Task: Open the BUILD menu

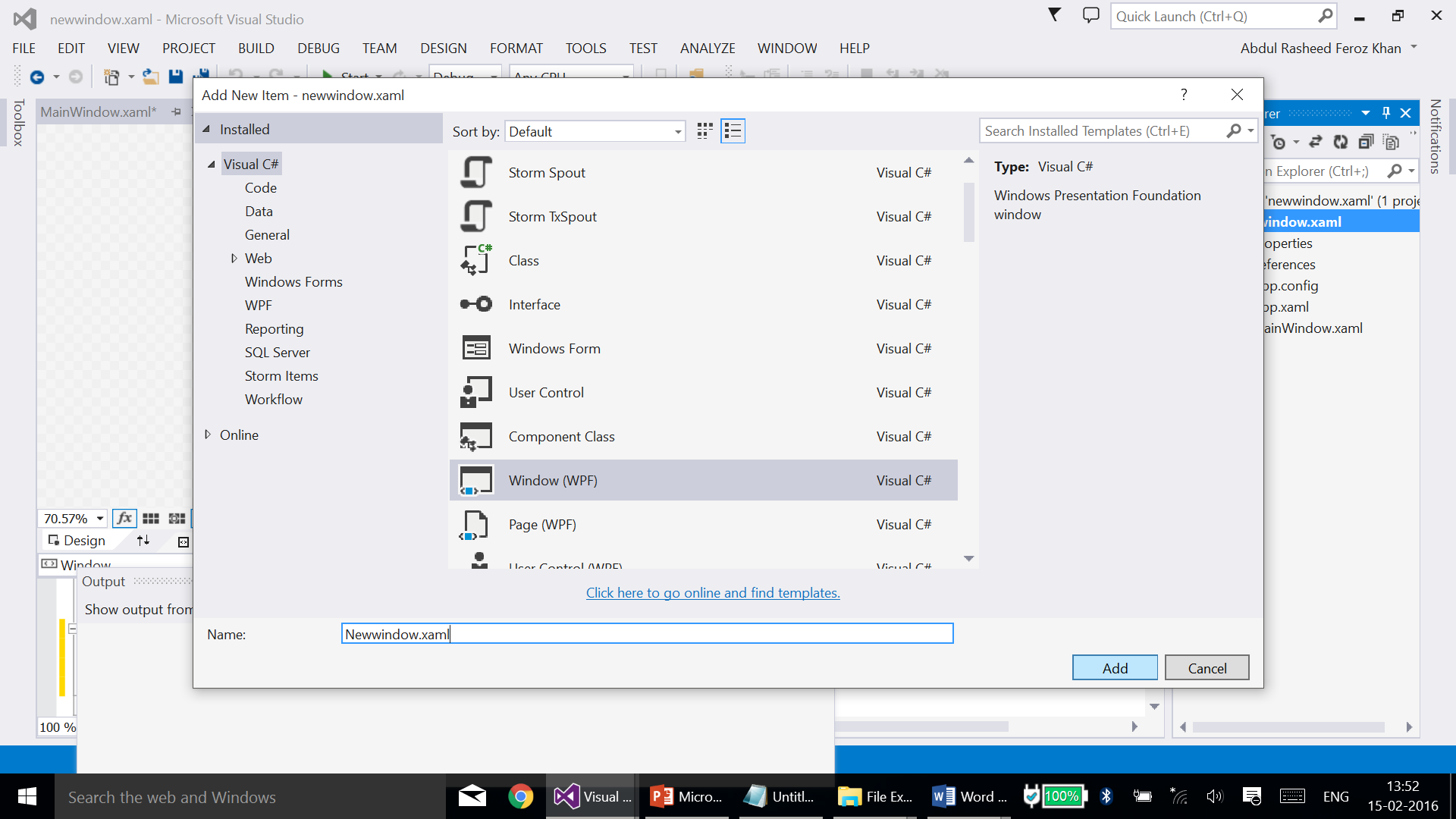Action: [x=256, y=48]
